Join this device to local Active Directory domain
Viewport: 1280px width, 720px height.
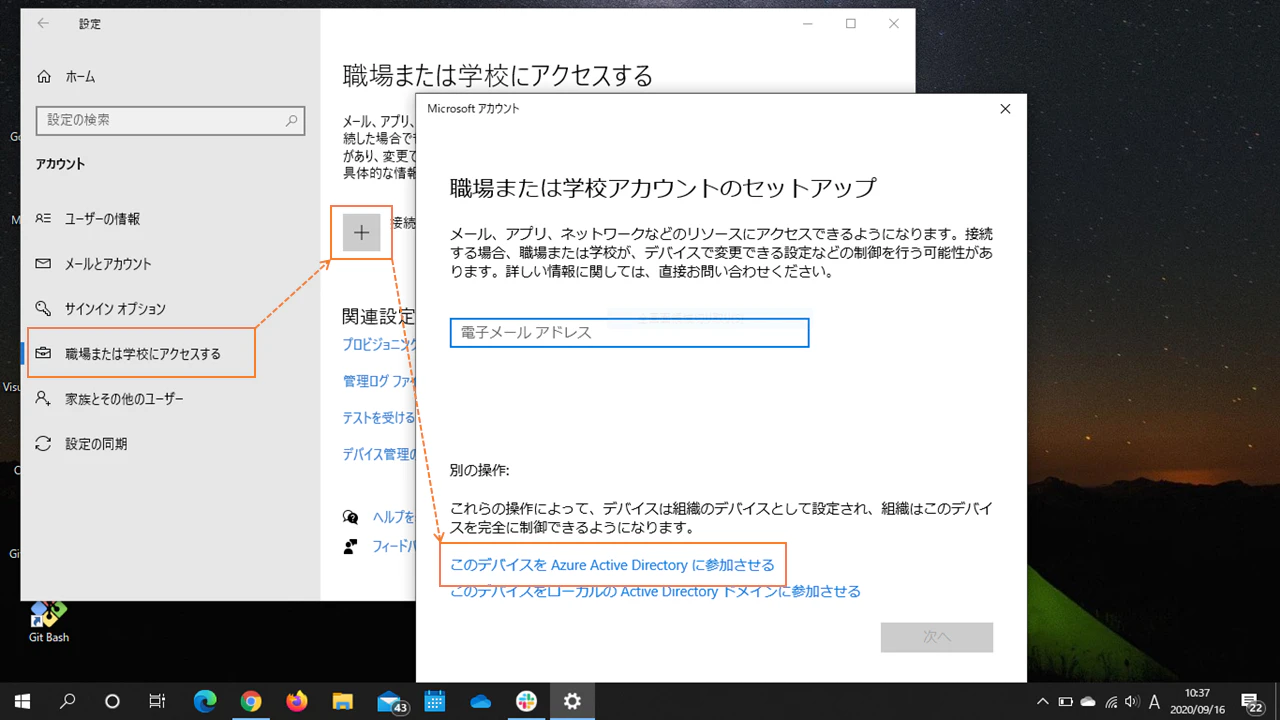655,591
